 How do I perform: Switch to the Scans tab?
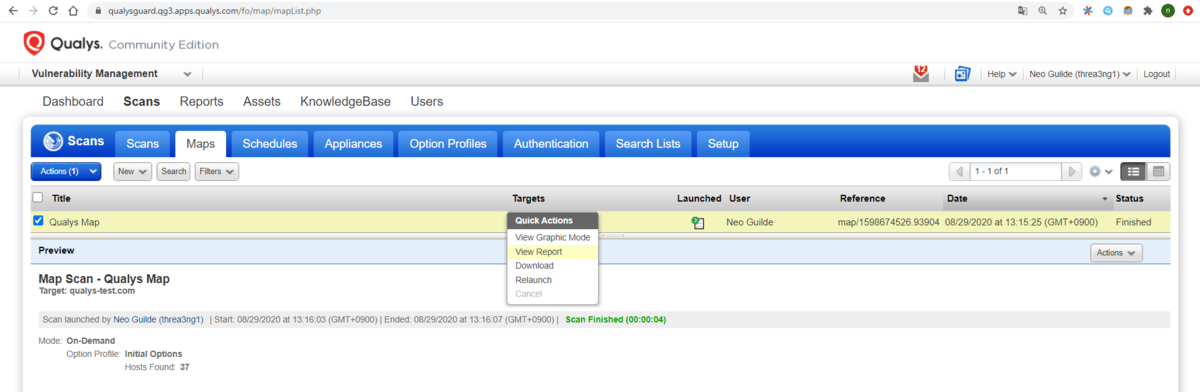coord(142,144)
